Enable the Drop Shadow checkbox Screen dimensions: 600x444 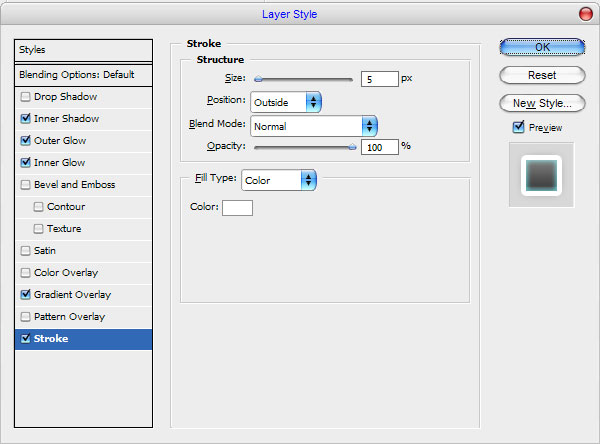point(25,96)
